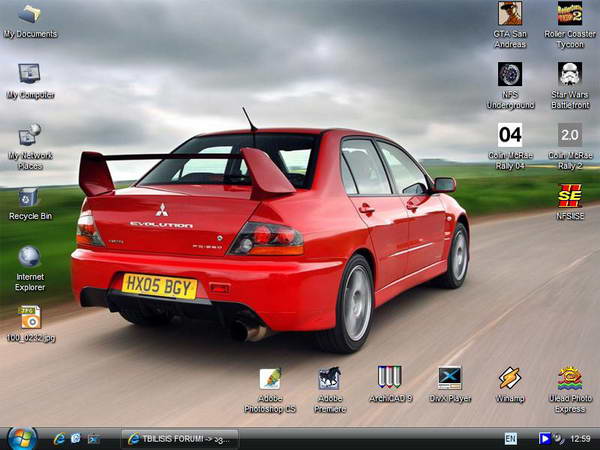Switch to TBILISIS FORUM taskbar window
600x450 pixels.
coord(180,439)
